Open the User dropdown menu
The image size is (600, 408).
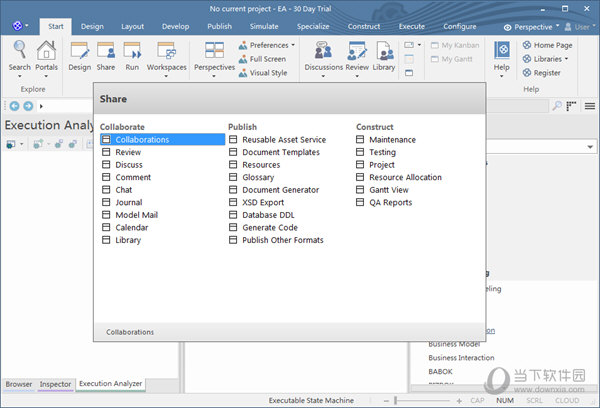pos(580,27)
